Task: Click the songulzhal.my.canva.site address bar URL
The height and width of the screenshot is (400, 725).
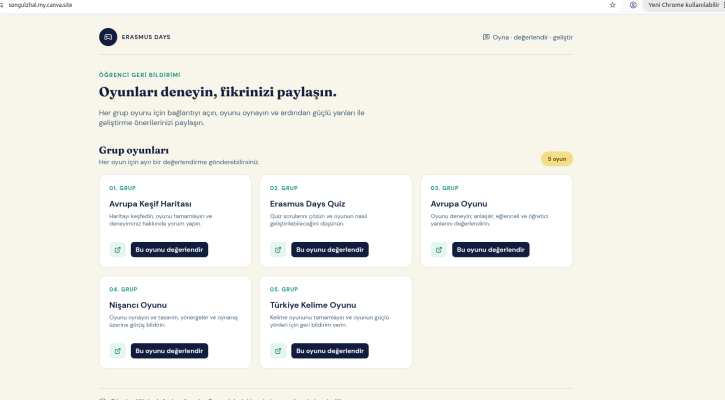Action: tap(40, 5)
